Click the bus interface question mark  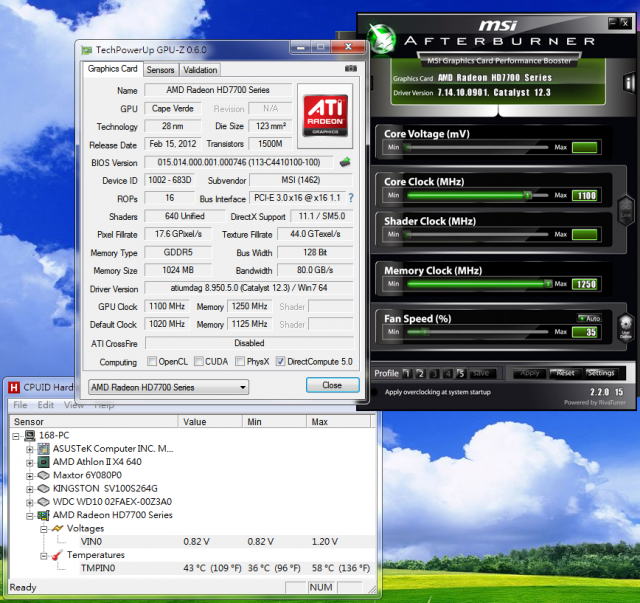click(351, 198)
